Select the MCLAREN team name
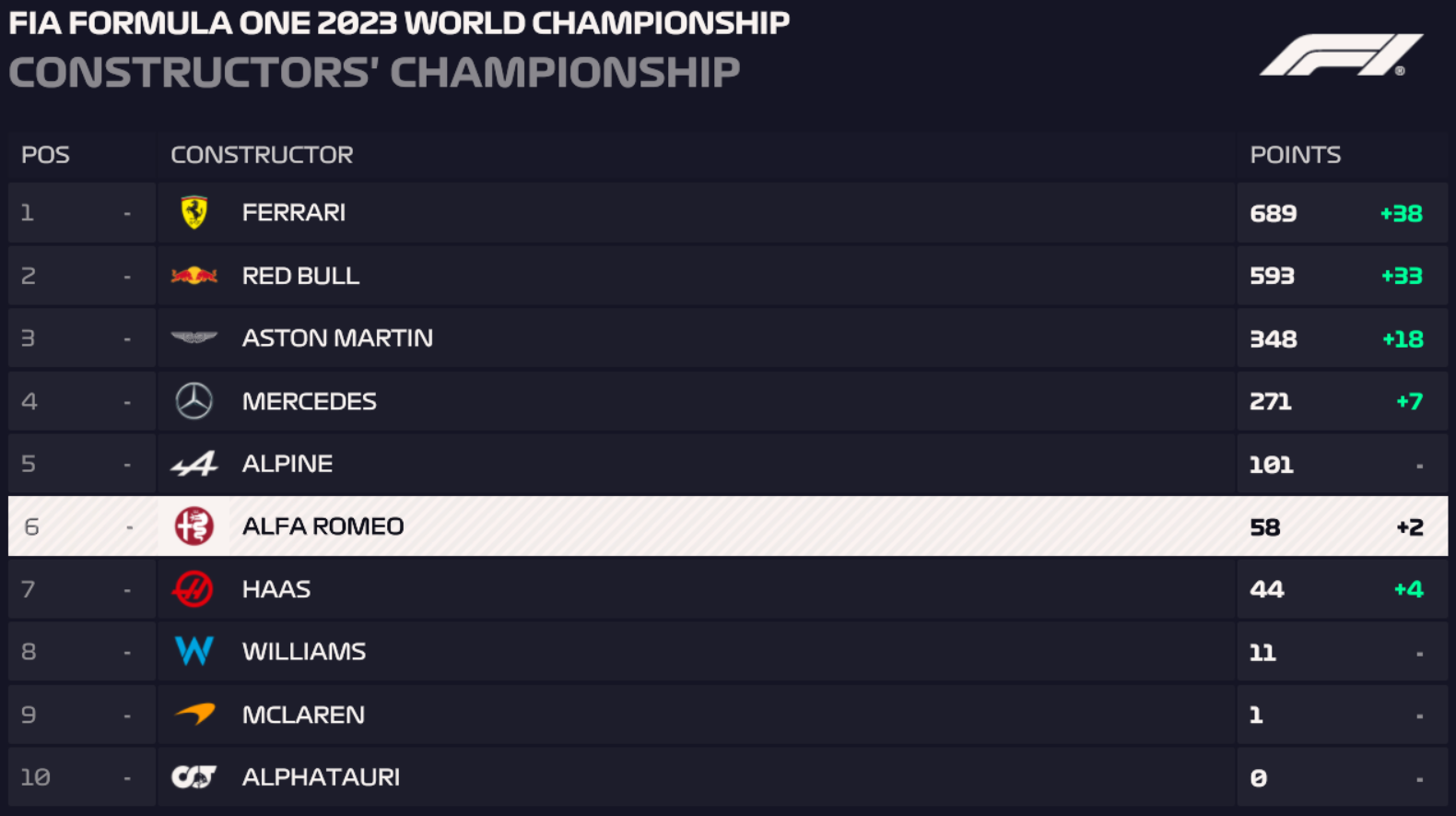This screenshot has height=816, width=1456. (303, 715)
